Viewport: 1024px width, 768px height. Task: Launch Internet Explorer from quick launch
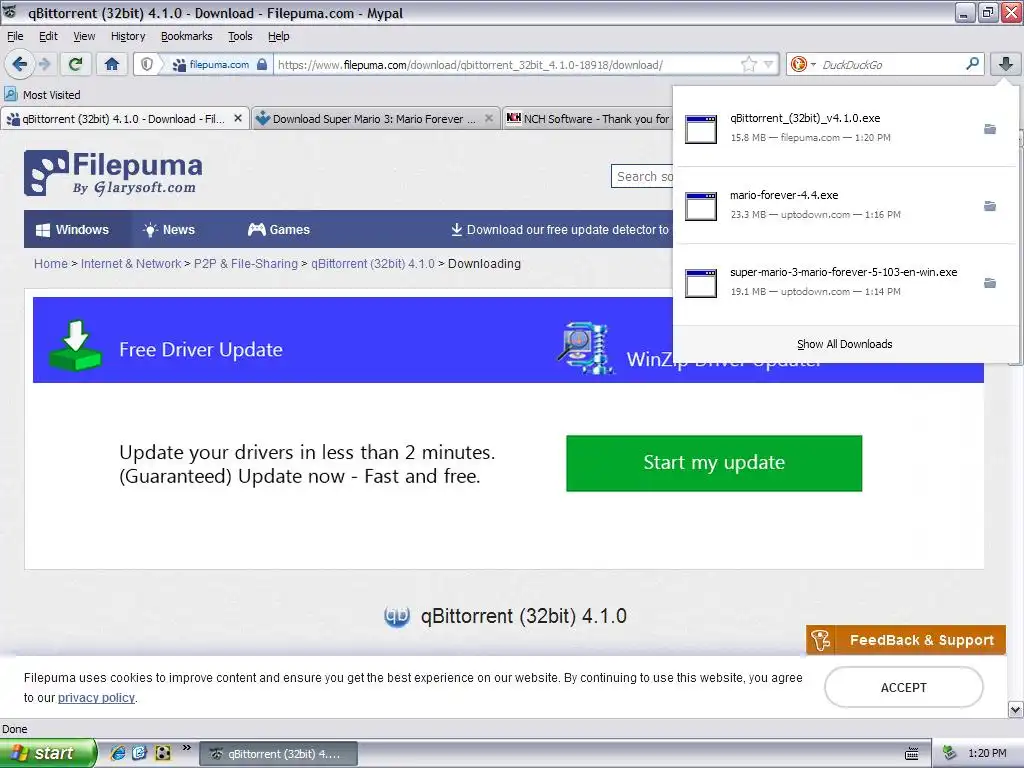[118, 753]
